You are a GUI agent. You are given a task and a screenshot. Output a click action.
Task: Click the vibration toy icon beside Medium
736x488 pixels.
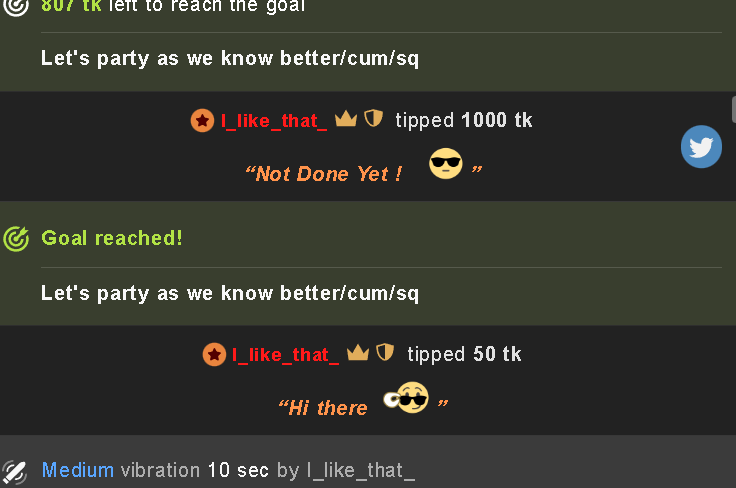(14, 472)
